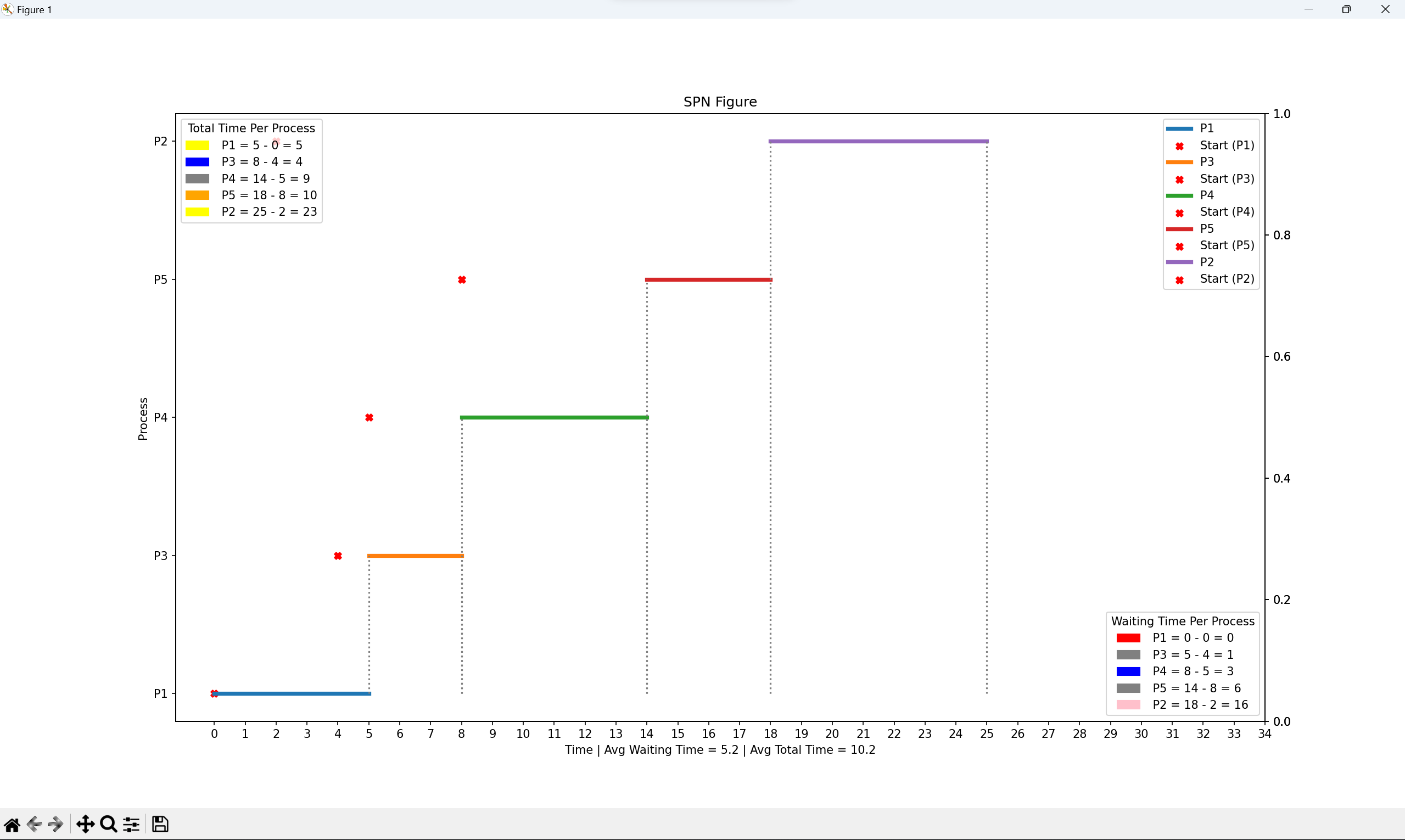
Task: Click the orange P5 swatch in Total Time legend
Action: coord(198,195)
